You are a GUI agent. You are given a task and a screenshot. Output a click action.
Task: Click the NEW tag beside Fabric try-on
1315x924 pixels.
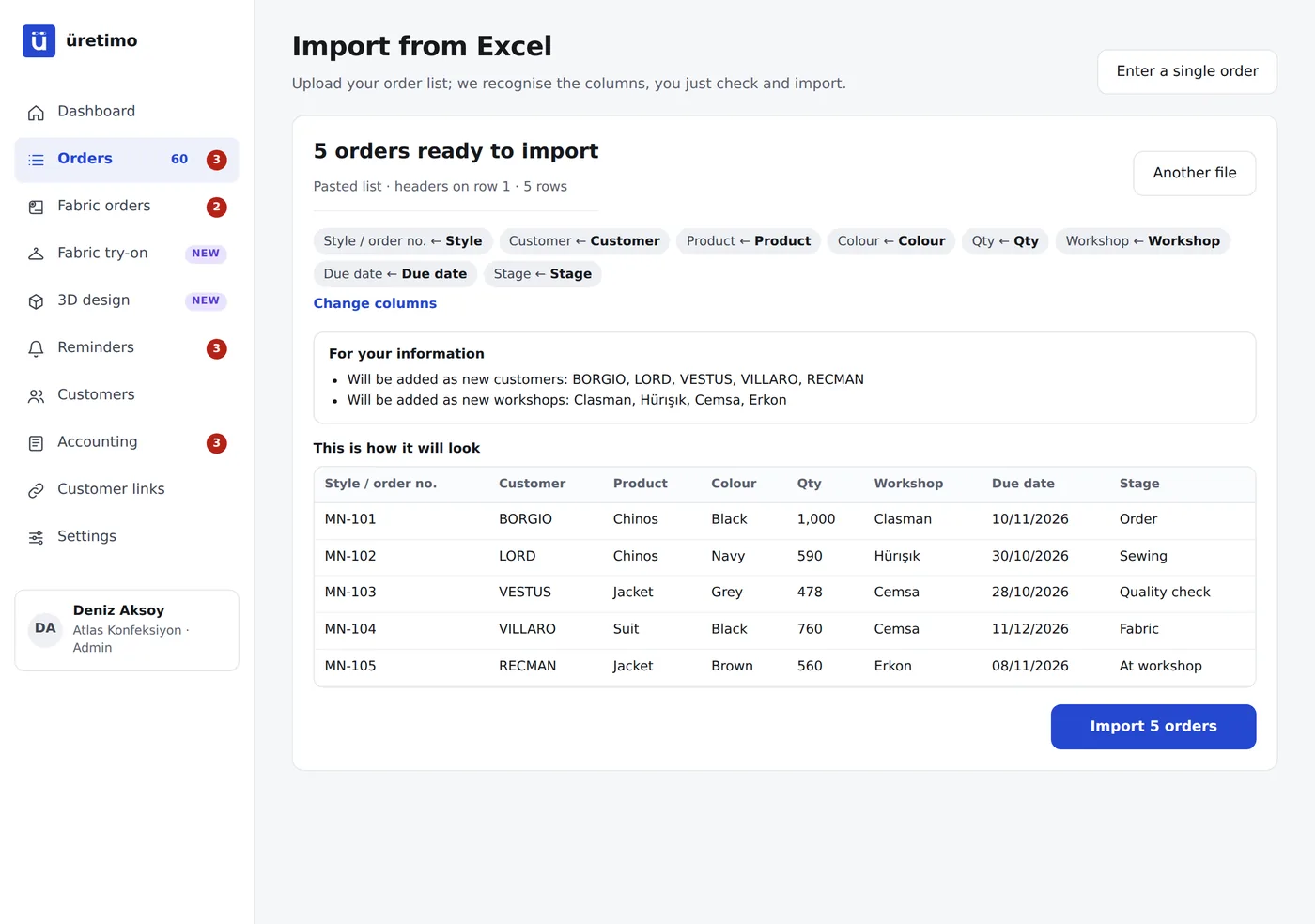(x=206, y=254)
